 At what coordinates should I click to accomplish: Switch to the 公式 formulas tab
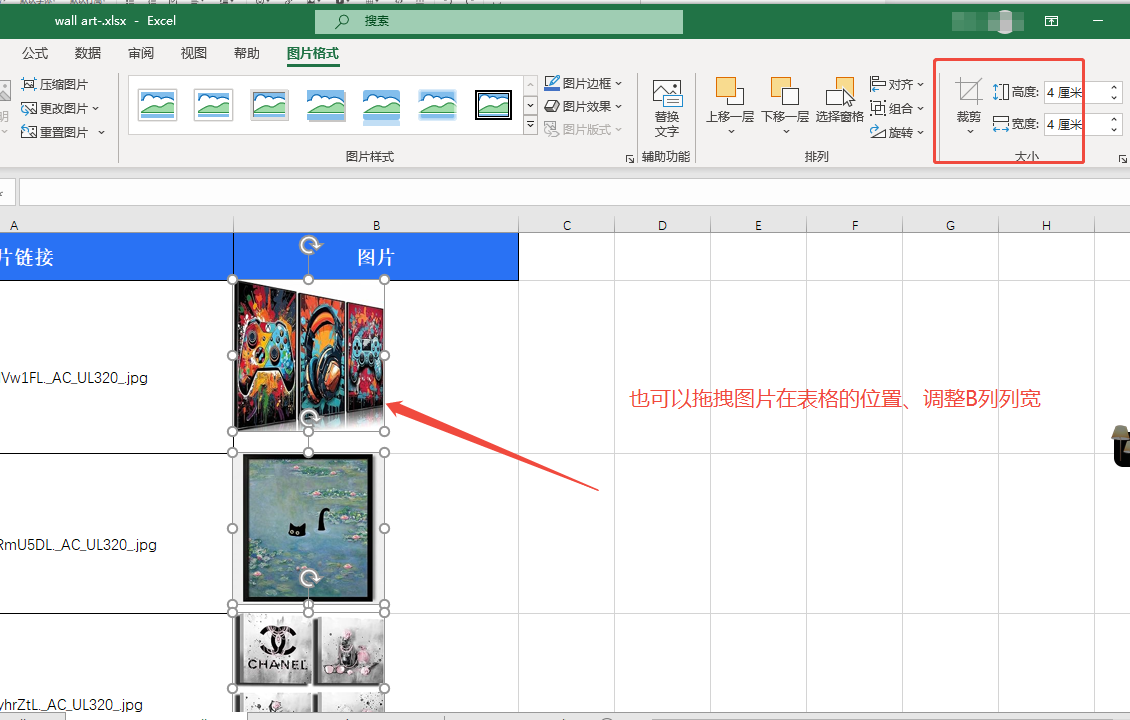(35, 53)
